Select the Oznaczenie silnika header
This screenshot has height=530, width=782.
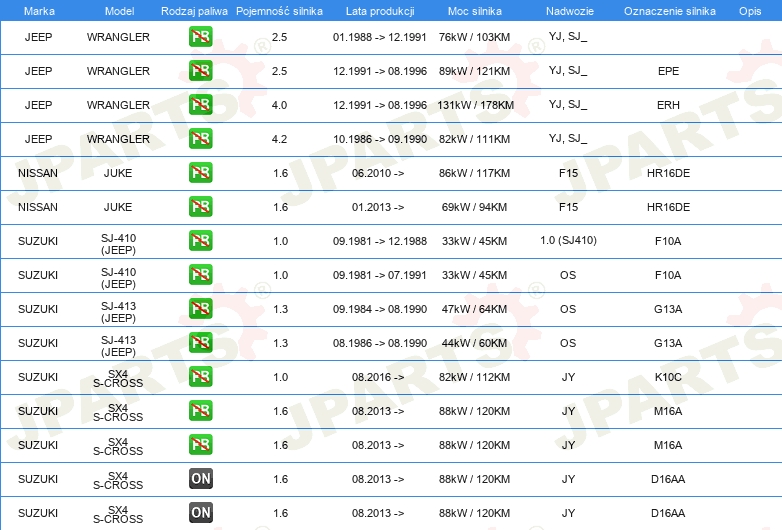669,11
